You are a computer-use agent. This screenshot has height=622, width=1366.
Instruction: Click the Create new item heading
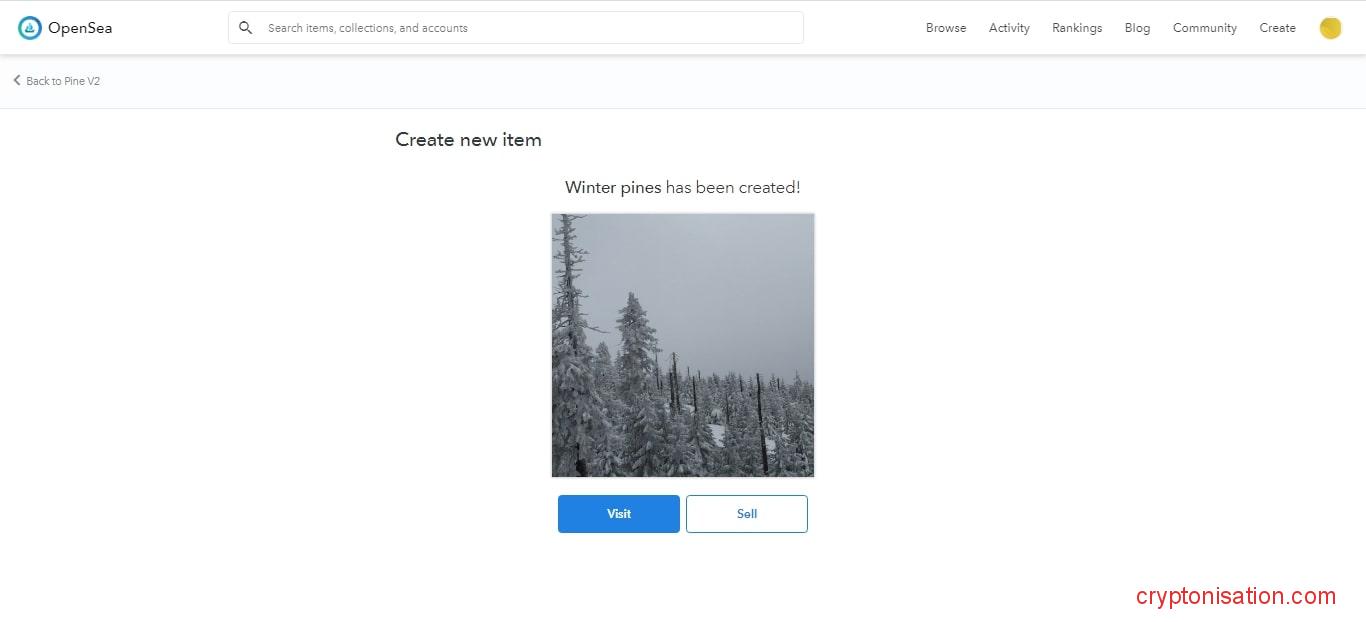pos(468,140)
